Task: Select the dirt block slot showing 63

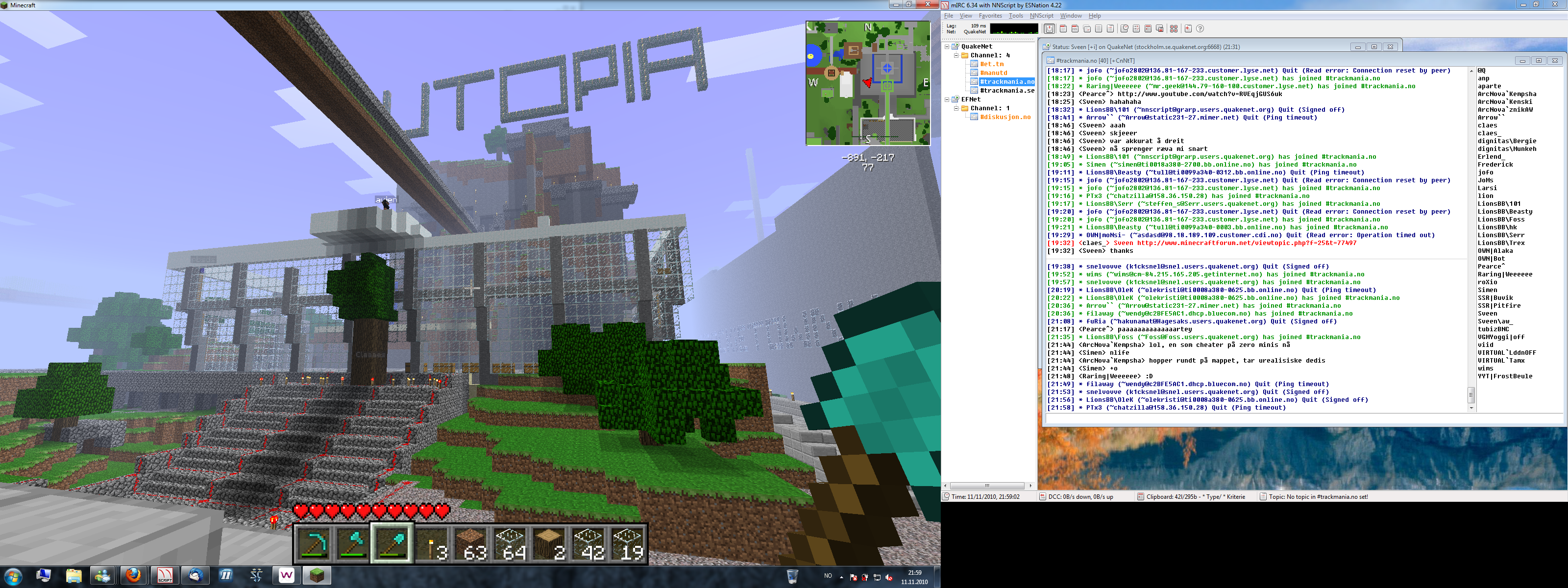Action: pyautogui.click(x=470, y=543)
